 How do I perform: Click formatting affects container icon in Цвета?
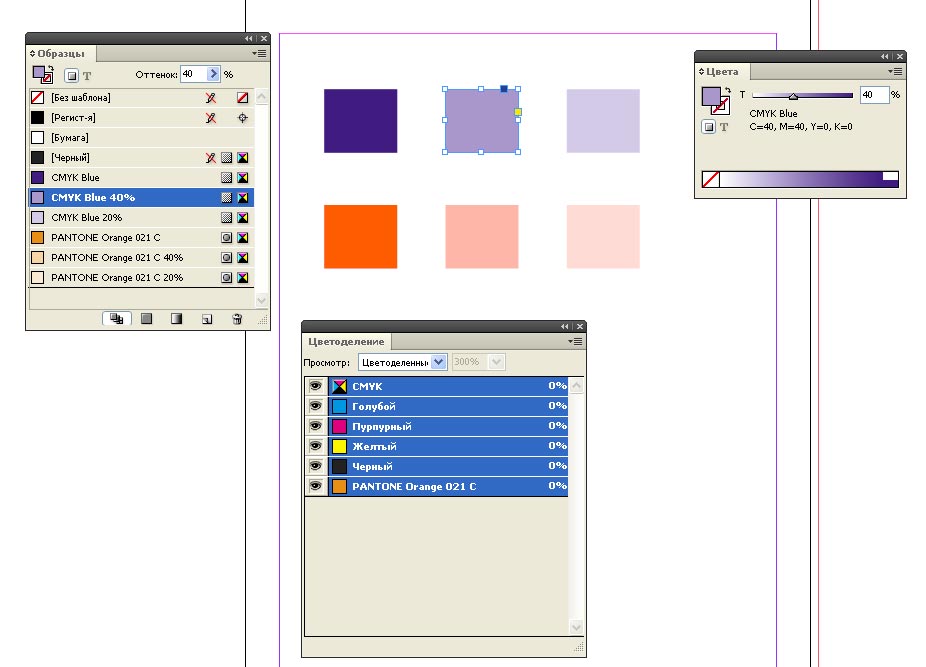[709, 126]
